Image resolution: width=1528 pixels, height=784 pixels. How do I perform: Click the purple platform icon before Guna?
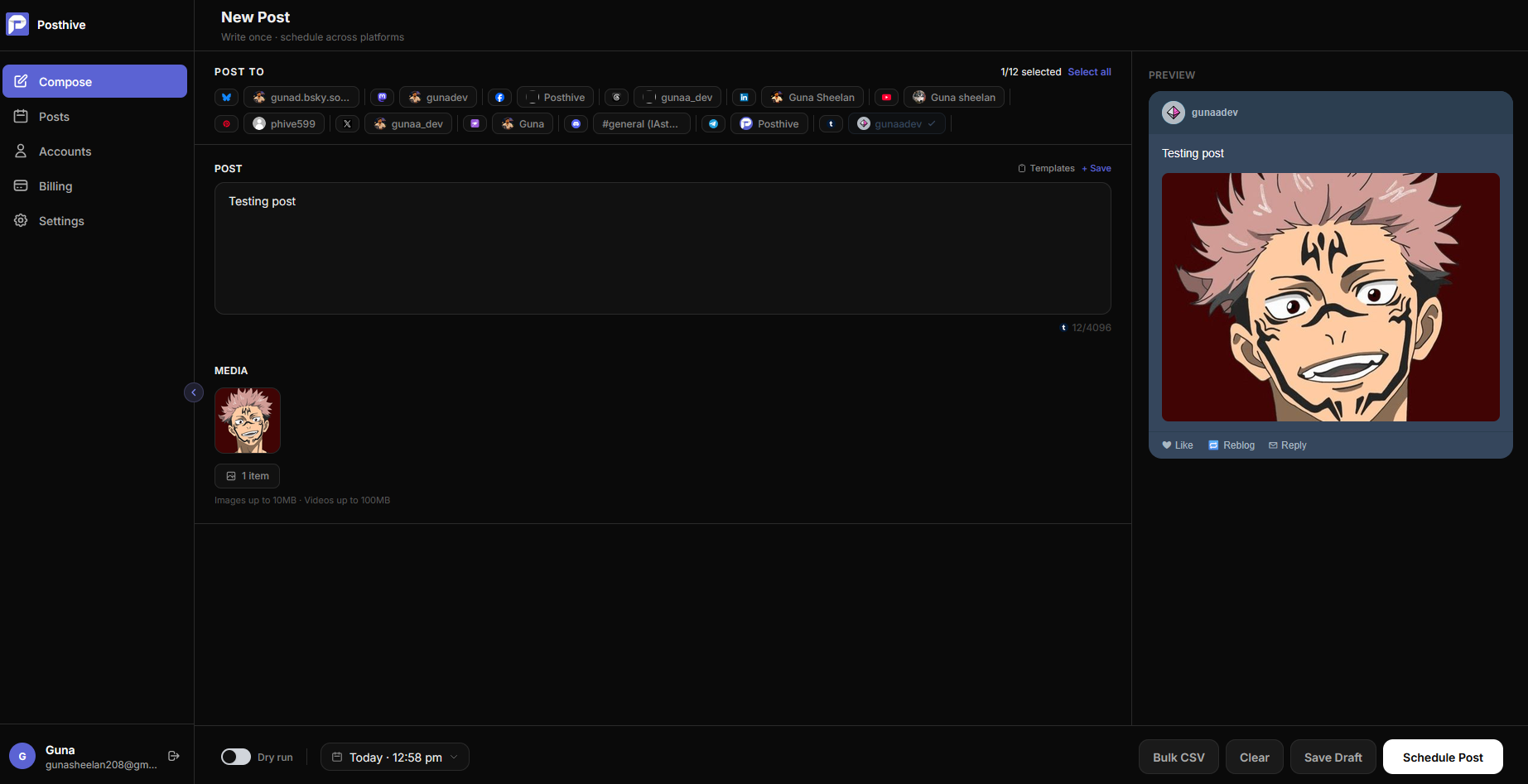pos(475,124)
